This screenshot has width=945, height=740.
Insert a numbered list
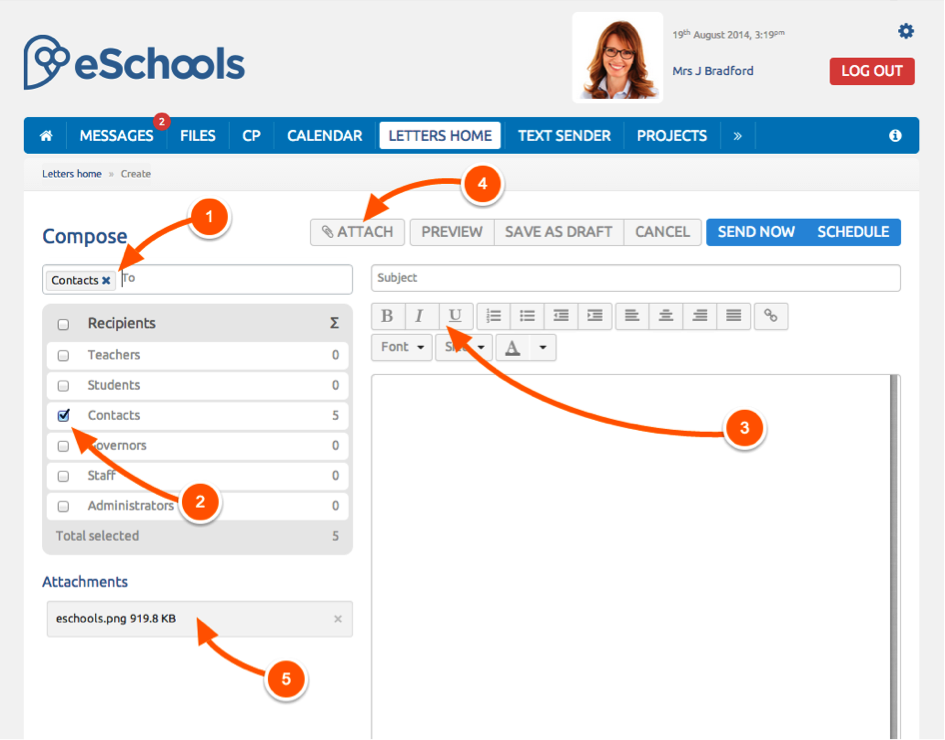pos(493,316)
